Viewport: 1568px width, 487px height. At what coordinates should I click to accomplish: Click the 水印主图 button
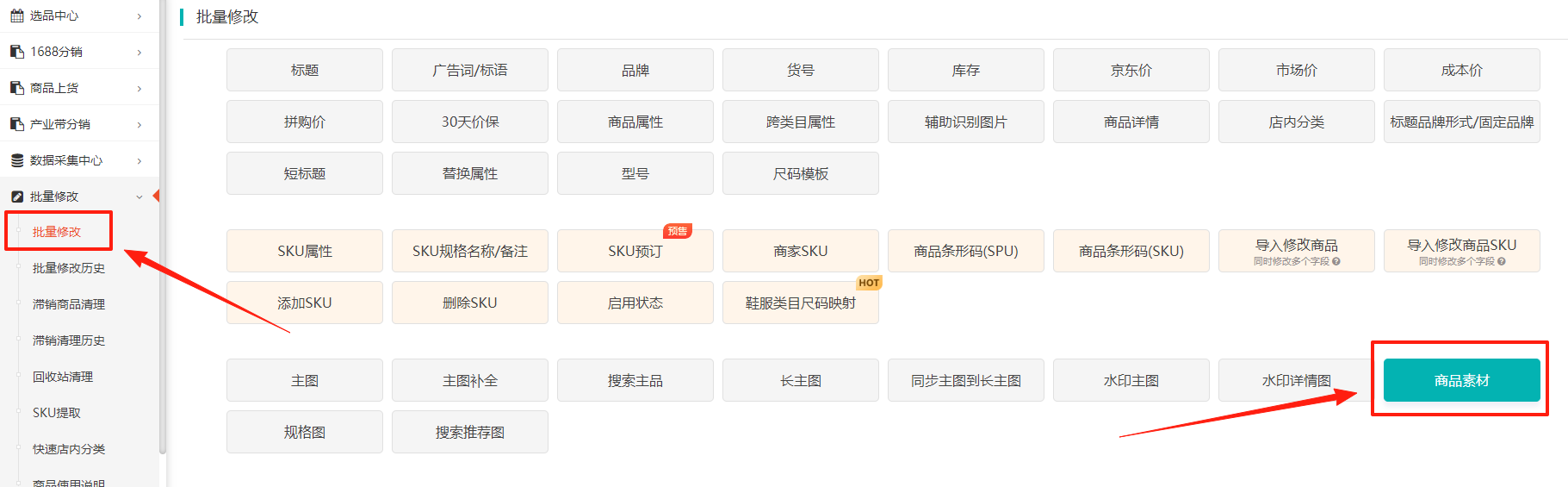(1131, 380)
